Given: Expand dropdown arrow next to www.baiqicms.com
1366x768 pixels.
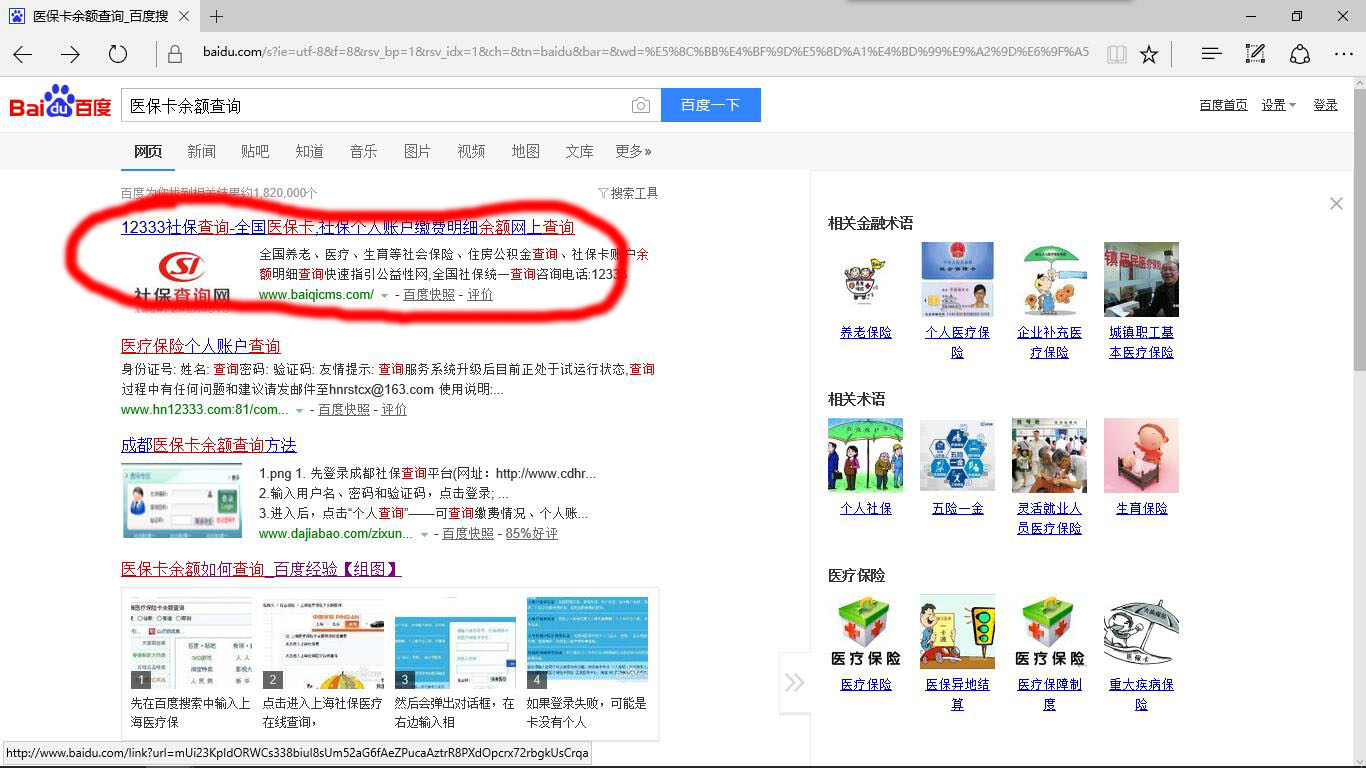Looking at the screenshot, I should click(x=385, y=295).
